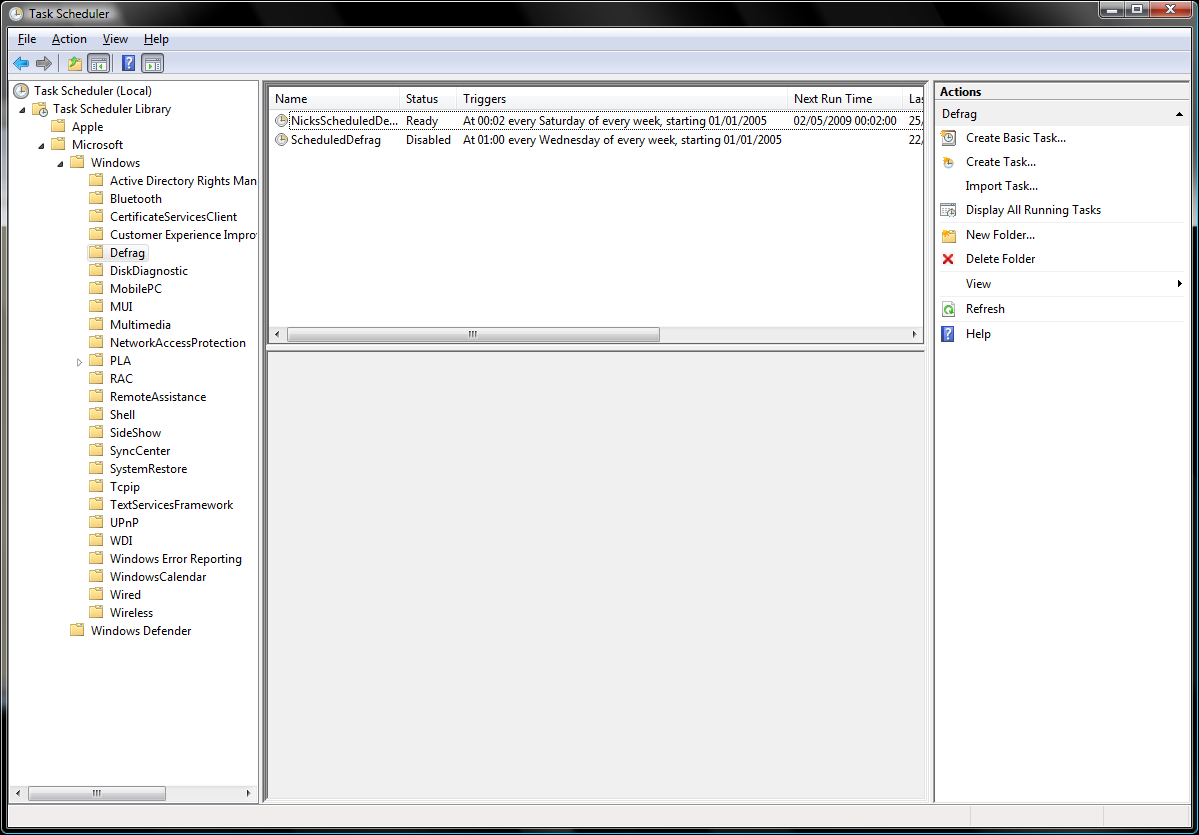Viewport: 1199px width, 835px height.
Task: Click the Wireless folder icon
Action: (x=96, y=612)
